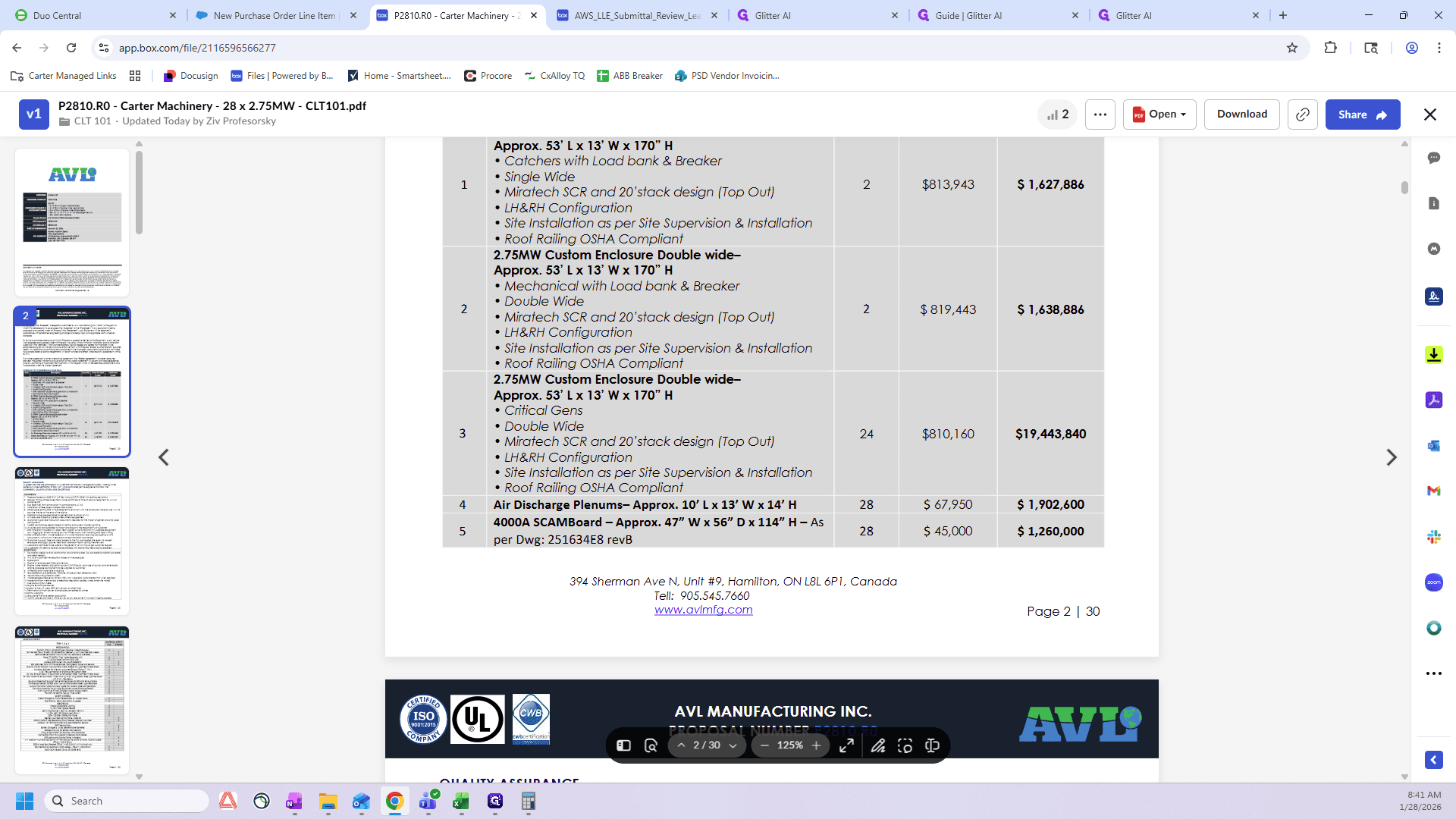Click the Download button

click(1241, 115)
